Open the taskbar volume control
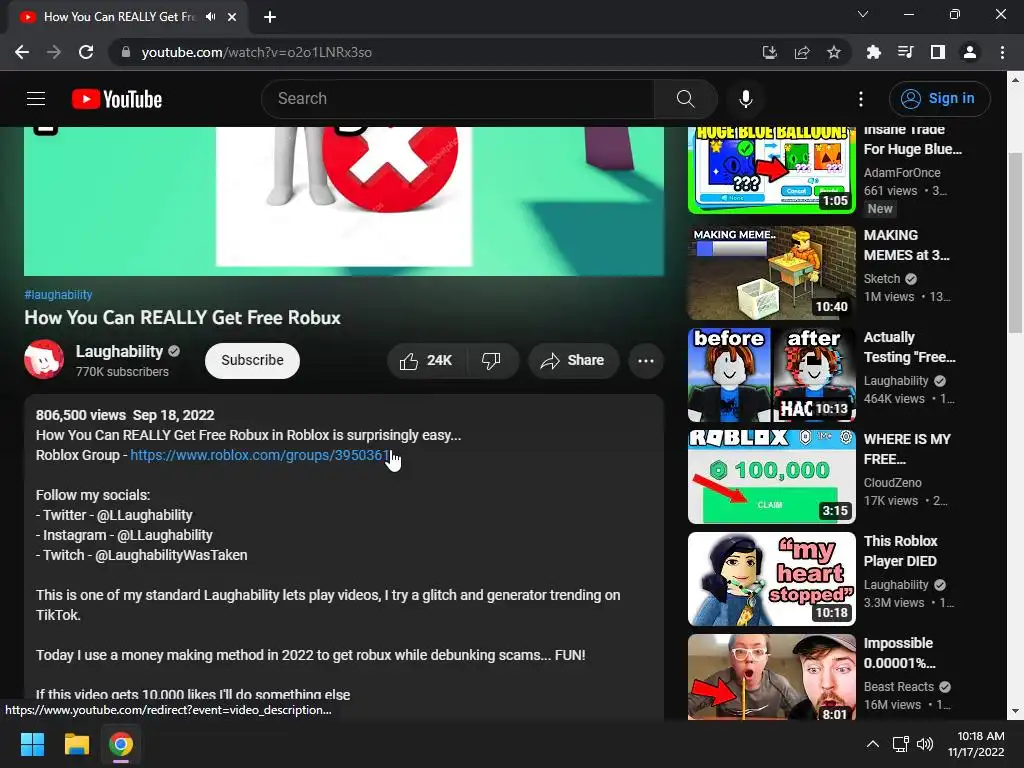Image resolution: width=1024 pixels, height=768 pixels. (925, 744)
